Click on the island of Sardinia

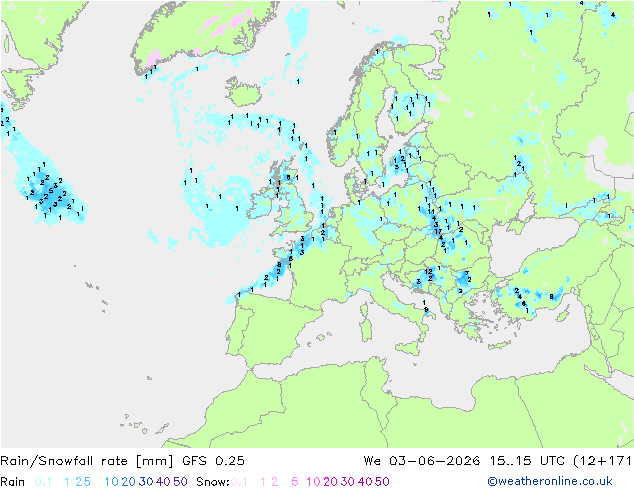[366, 327]
